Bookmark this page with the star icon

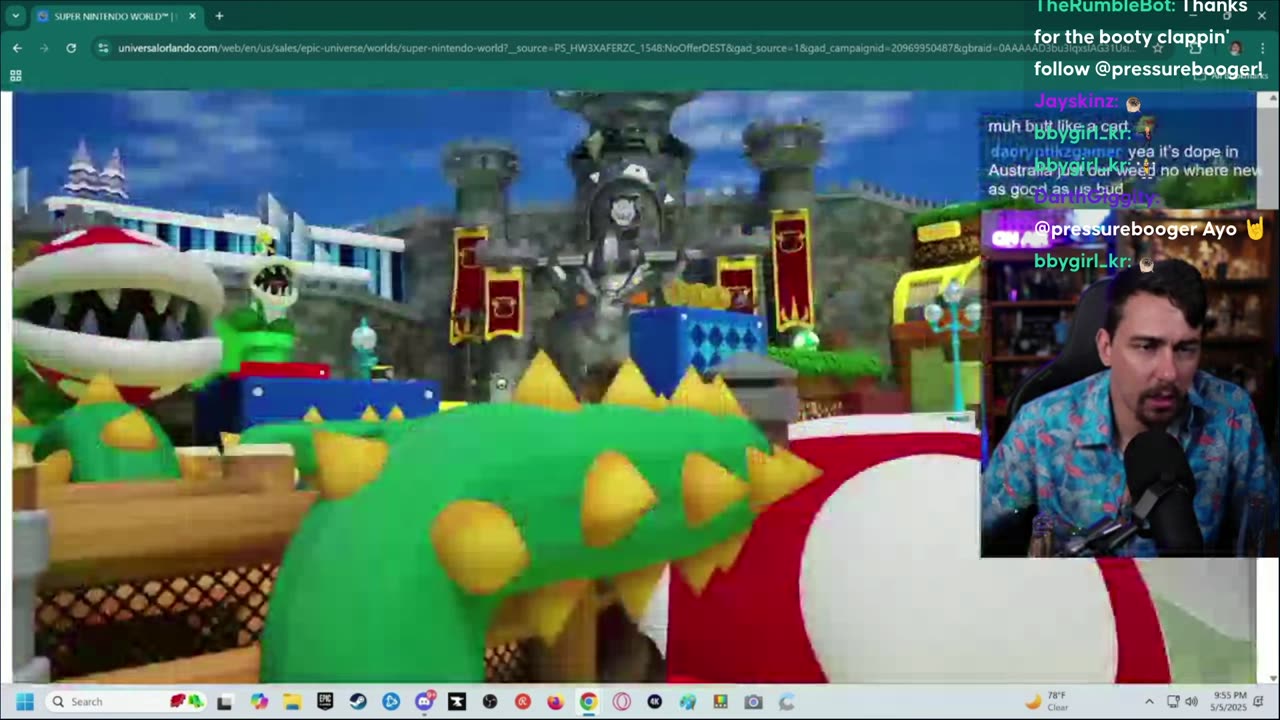coord(1157,48)
